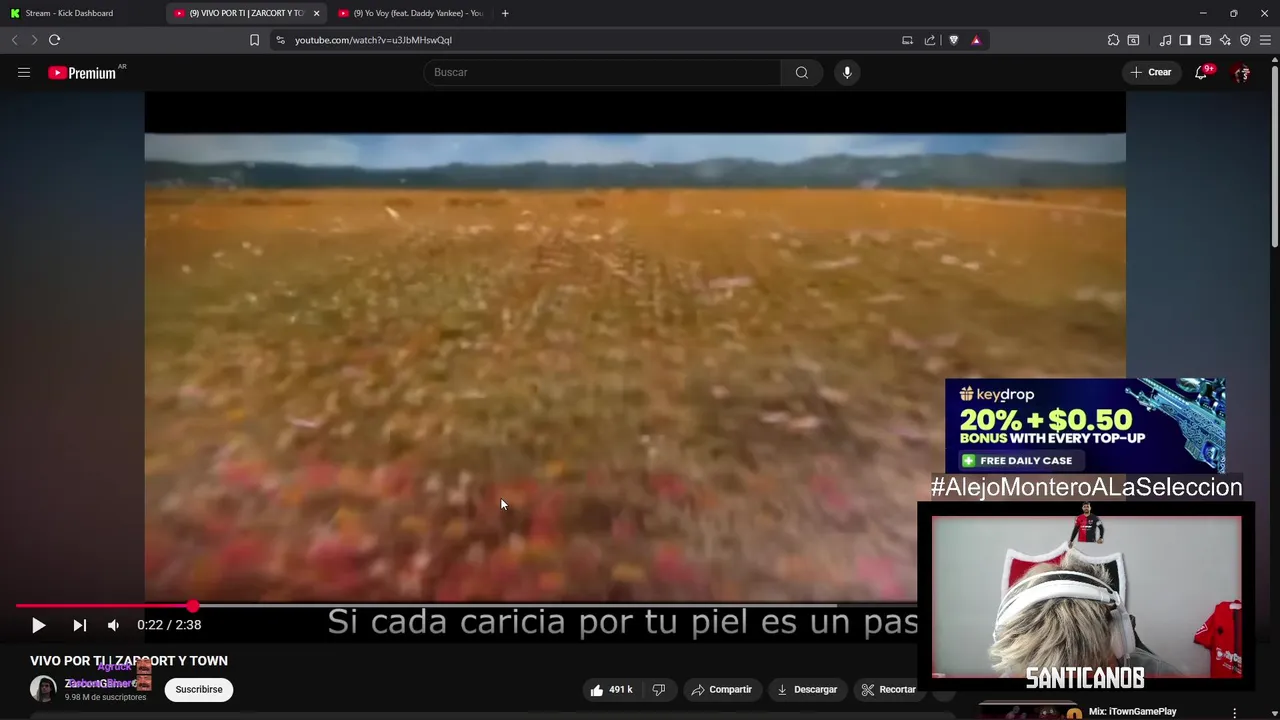Skip to the next video

(x=80, y=625)
